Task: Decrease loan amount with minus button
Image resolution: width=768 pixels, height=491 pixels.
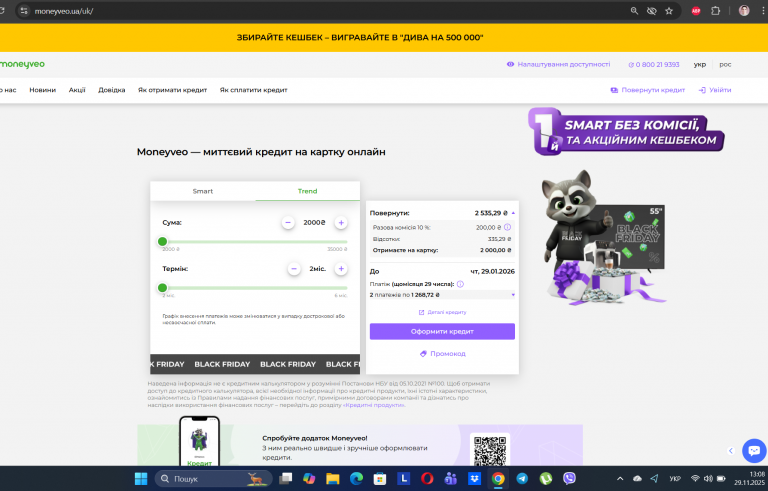Action: (x=288, y=222)
